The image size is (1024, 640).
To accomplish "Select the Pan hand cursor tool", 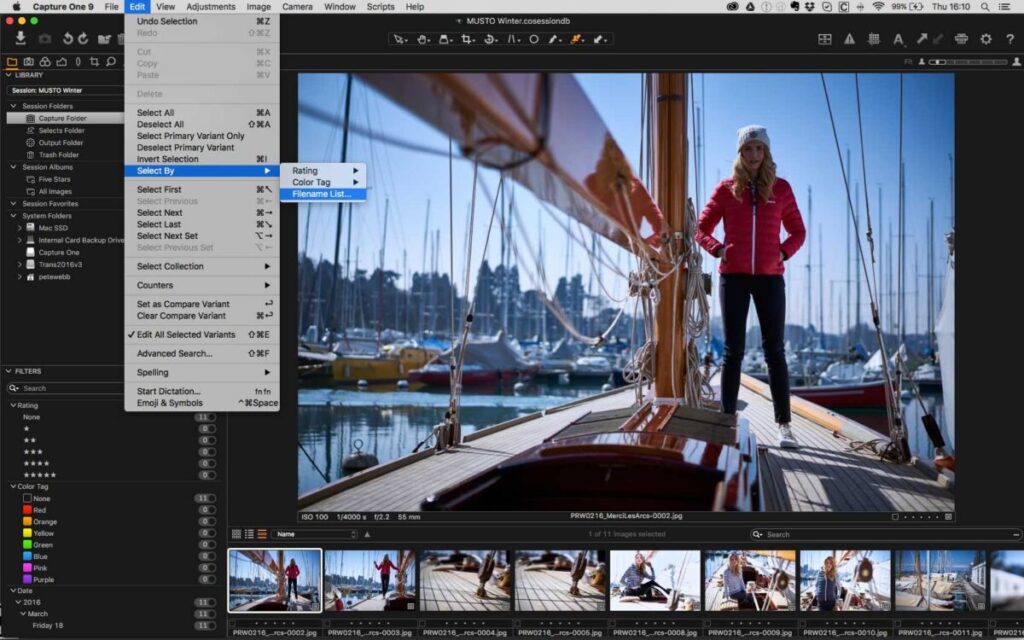I will [x=422, y=39].
